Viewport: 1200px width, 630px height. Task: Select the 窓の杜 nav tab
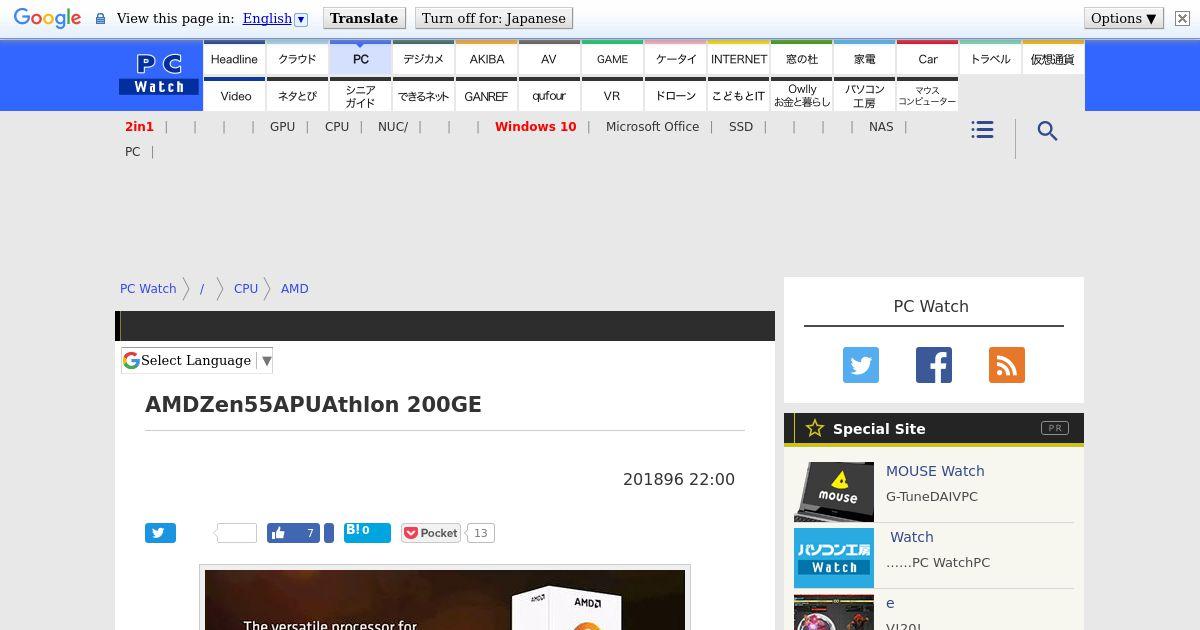tap(802, 59)
